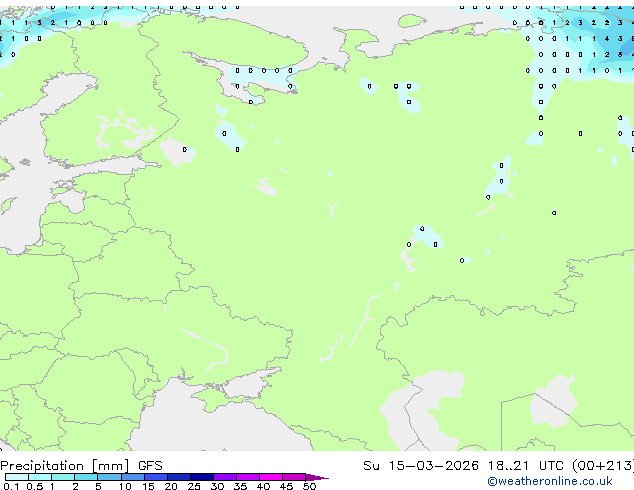This screenshot has width=634, height=490.
Task: Click the arrow tip above 50 mm
Action: pyautogui.click(x=317, y=477)
